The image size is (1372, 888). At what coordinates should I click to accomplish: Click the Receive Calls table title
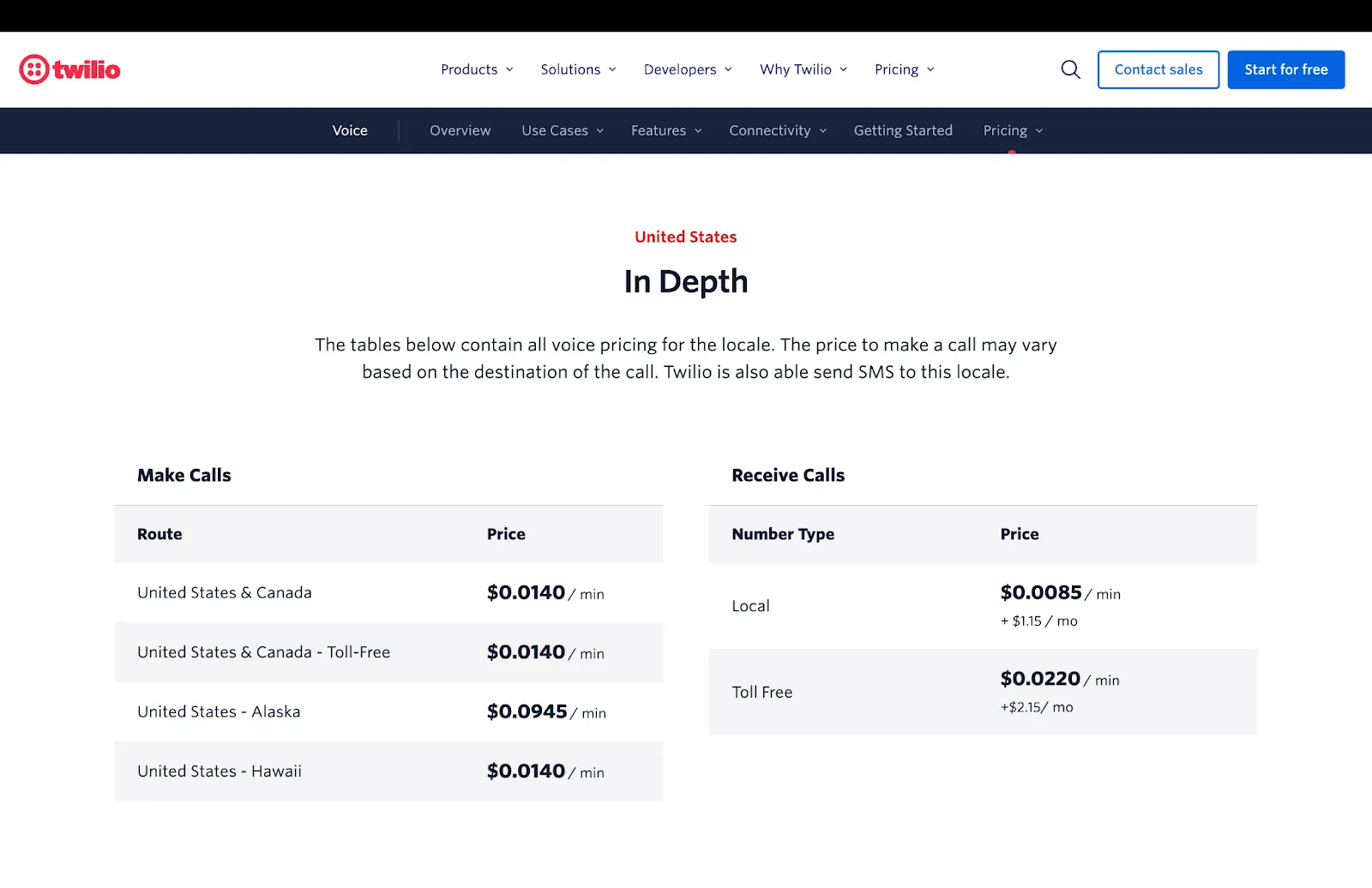(788, 475)
